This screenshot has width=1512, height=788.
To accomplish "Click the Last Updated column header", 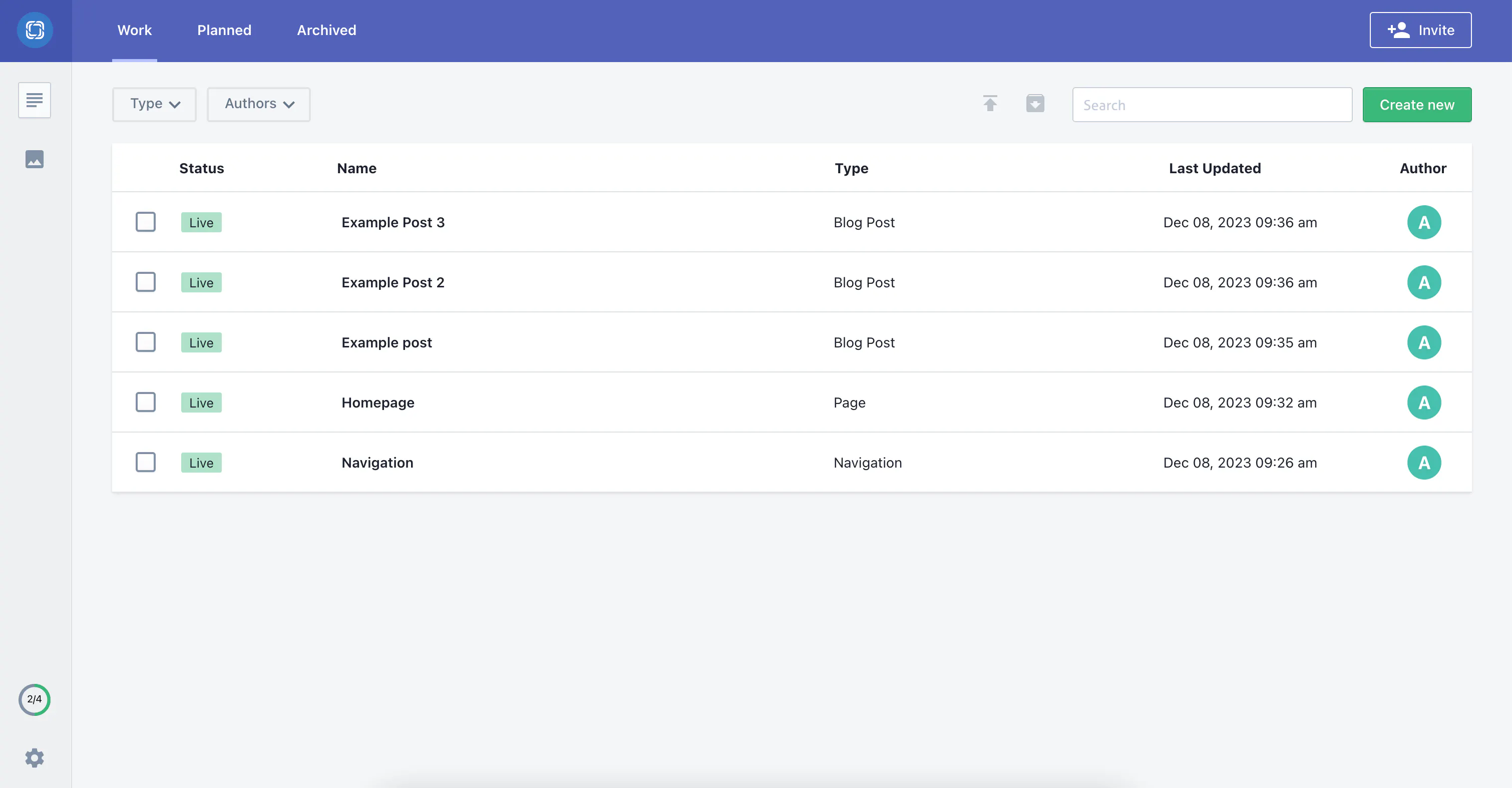I will point(1215,168).
